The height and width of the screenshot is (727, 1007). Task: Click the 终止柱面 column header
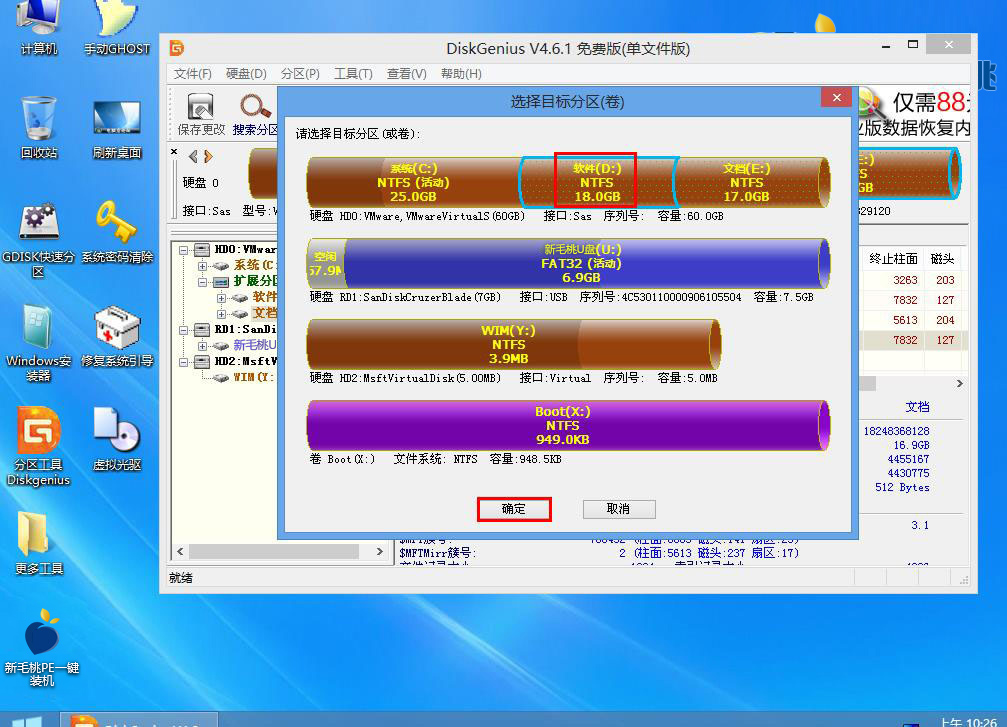click(893, 259)
